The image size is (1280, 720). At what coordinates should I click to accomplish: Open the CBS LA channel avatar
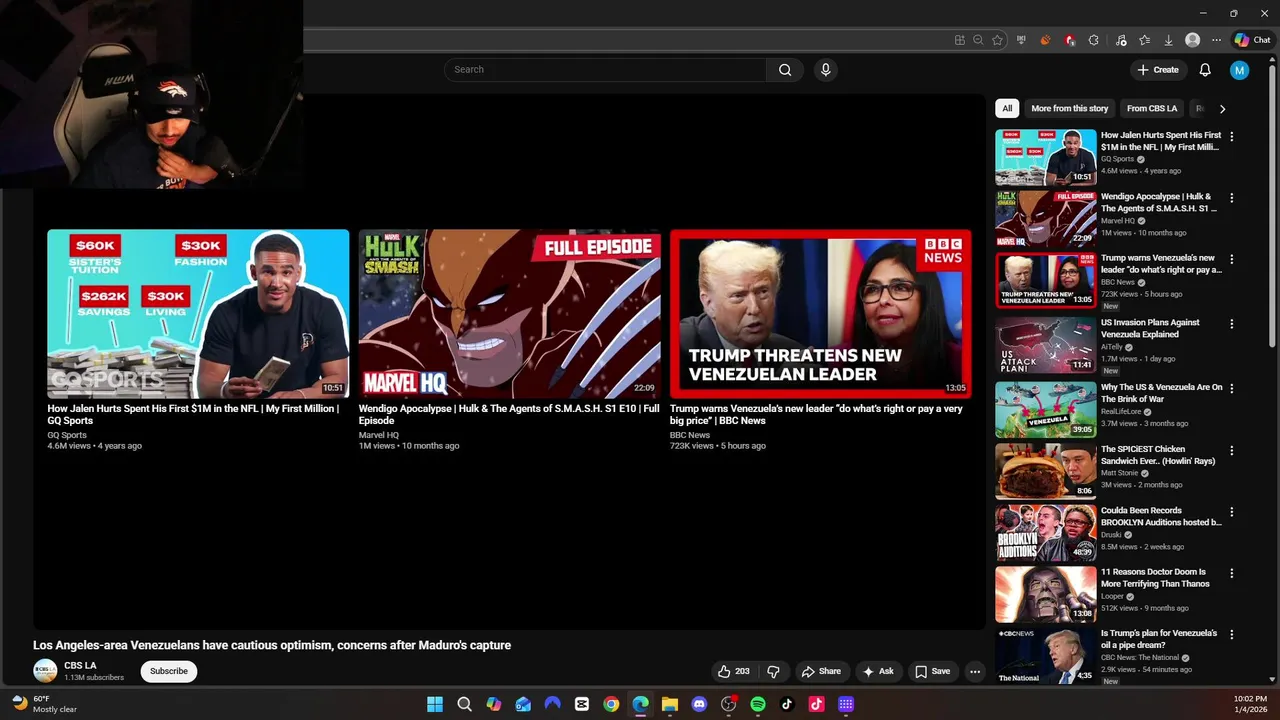pos(45,671)
